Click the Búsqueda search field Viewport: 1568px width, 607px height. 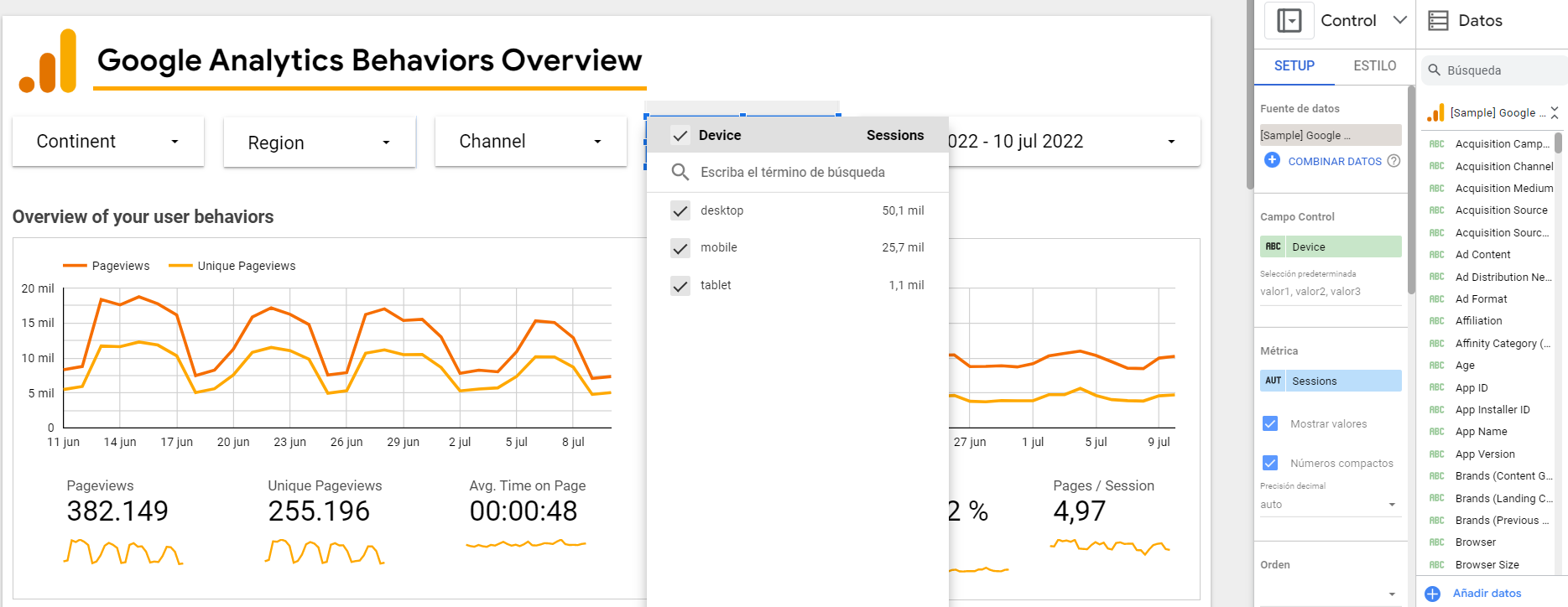(1493, 70)
